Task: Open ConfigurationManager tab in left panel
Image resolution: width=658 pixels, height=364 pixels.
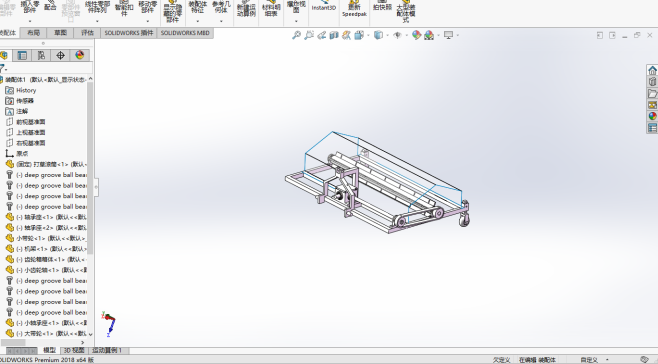Action: [x=41, y=55]
